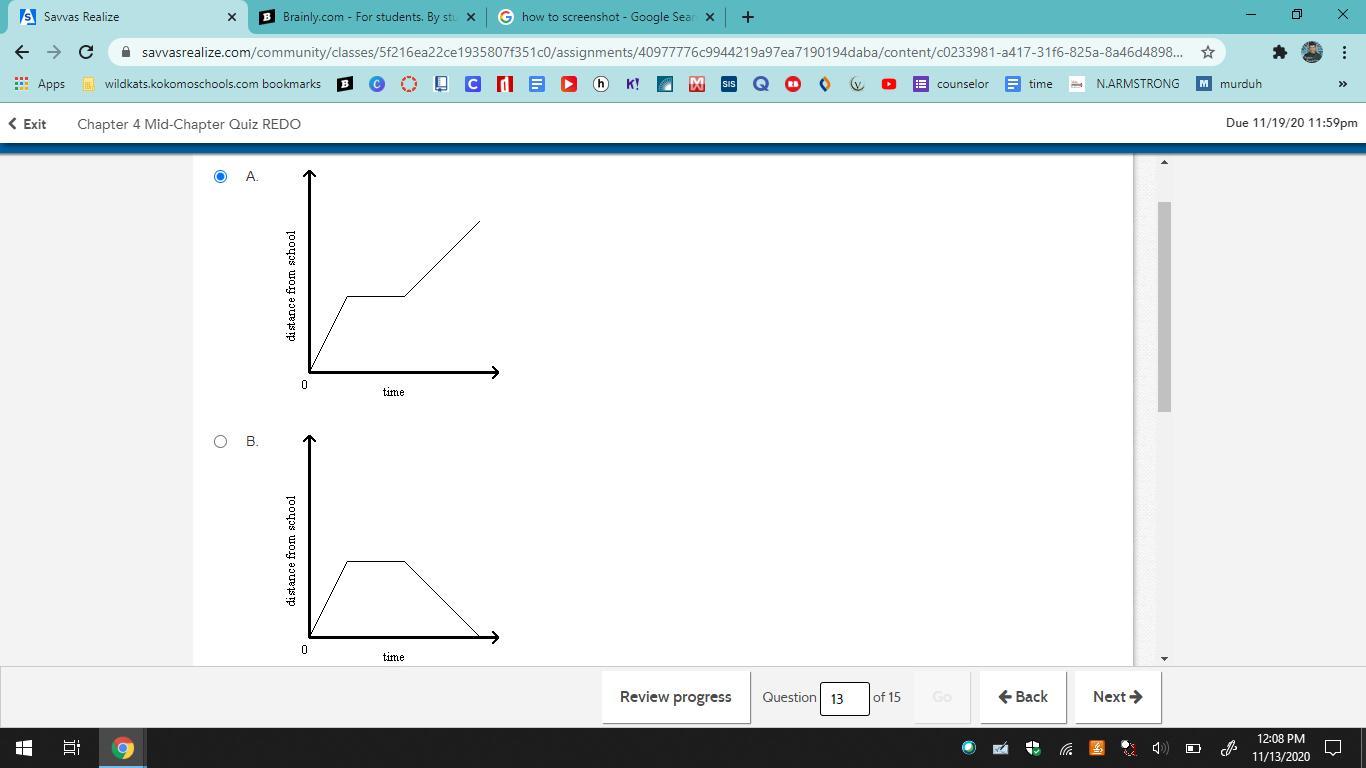Open the counselor bookmark
The image size is (1366, 768).
click(x=950, y=84)
